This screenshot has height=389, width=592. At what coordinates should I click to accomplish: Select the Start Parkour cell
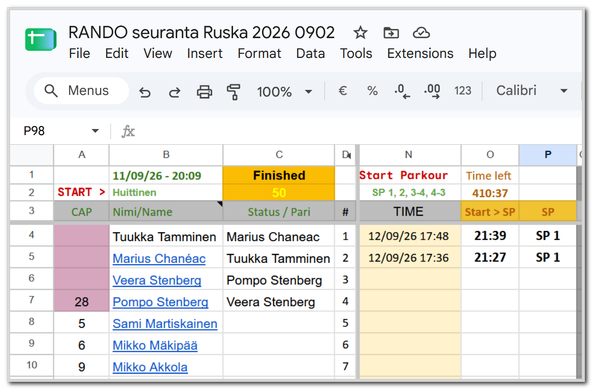410,175
